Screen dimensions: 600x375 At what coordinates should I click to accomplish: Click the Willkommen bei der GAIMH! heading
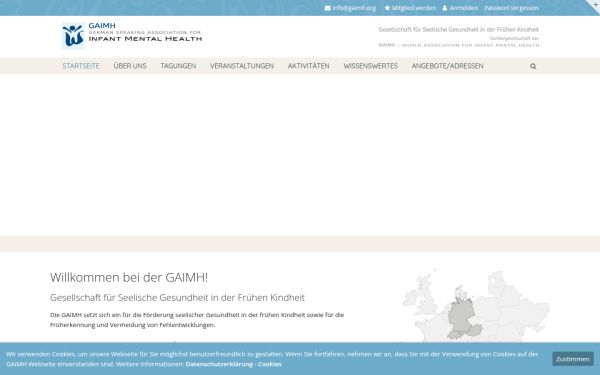pos(129,277)
